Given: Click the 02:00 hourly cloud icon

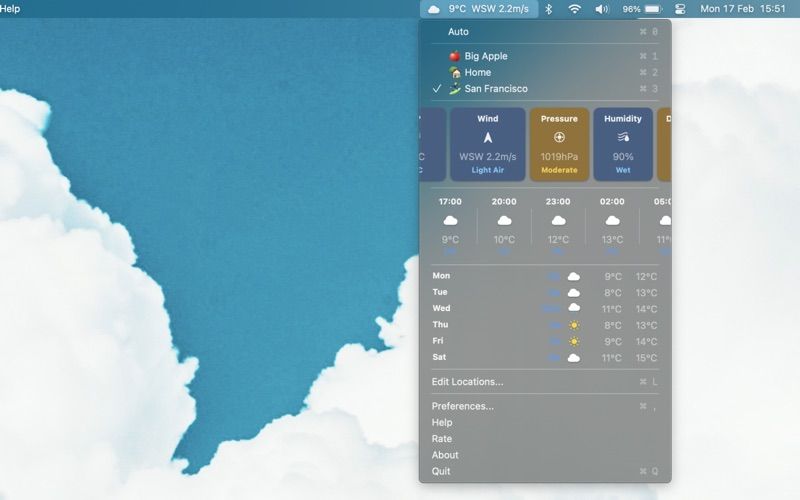Looking at the screenshot, I should click(x=612, y=220).
